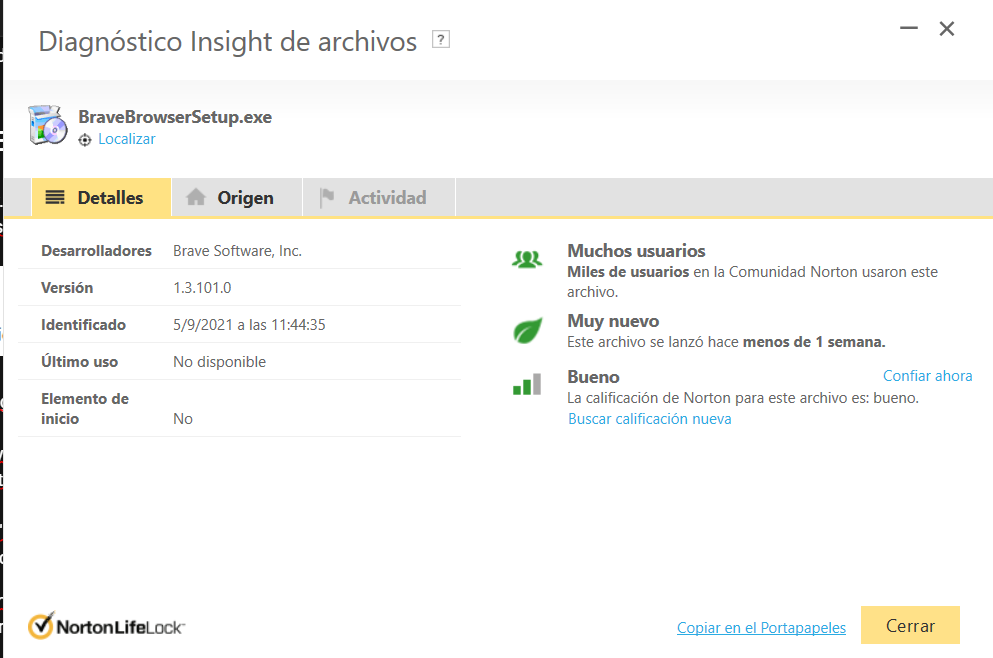Click the Elemento de inicio label
Screen dimensions: 993x658
pyautogui.click(x=85, y=408)
